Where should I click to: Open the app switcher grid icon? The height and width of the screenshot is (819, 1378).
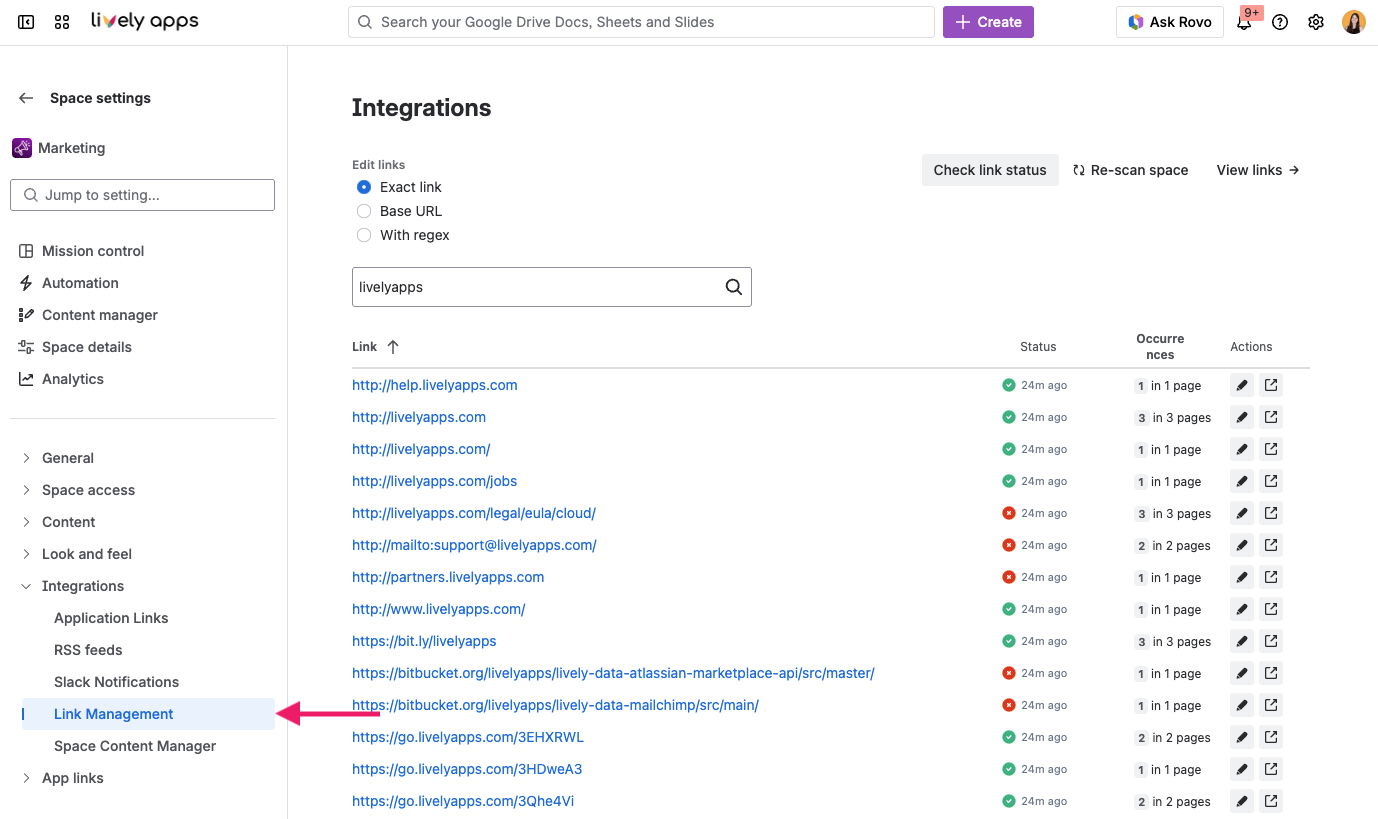tap(62, 21)
